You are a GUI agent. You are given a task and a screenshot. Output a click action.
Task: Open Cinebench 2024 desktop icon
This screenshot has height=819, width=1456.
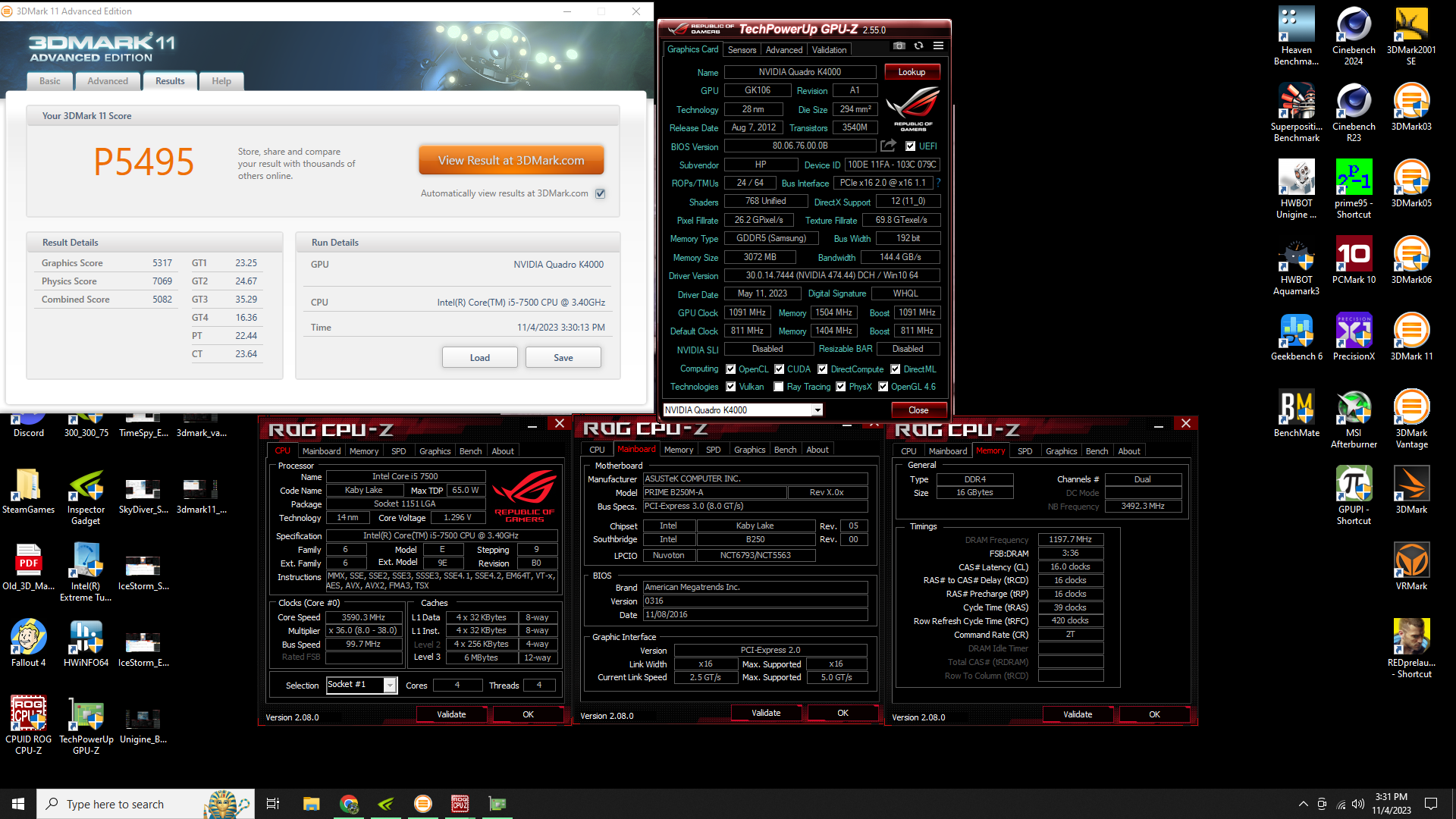(x=1354, y=36)
